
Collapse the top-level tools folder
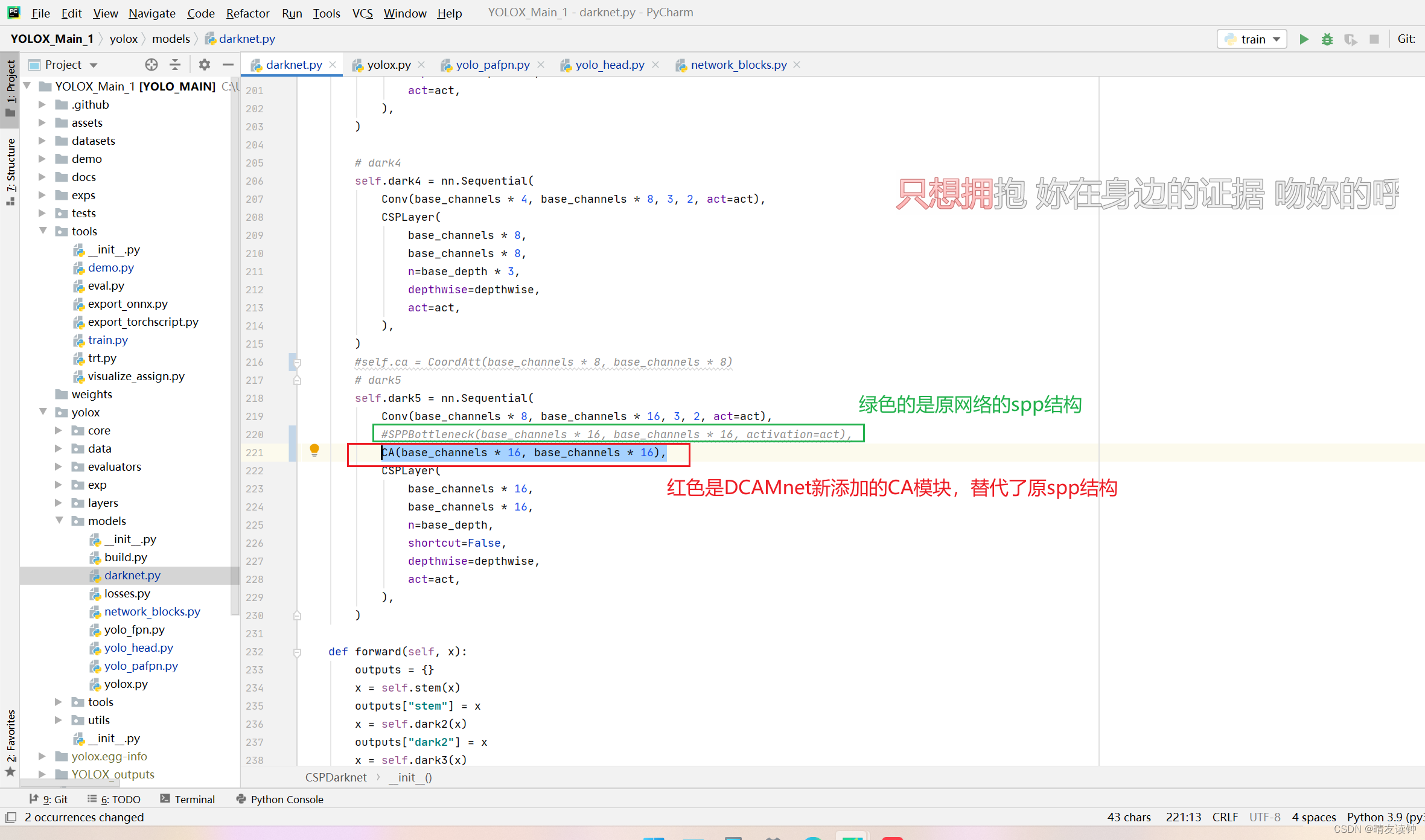[43, 231]
